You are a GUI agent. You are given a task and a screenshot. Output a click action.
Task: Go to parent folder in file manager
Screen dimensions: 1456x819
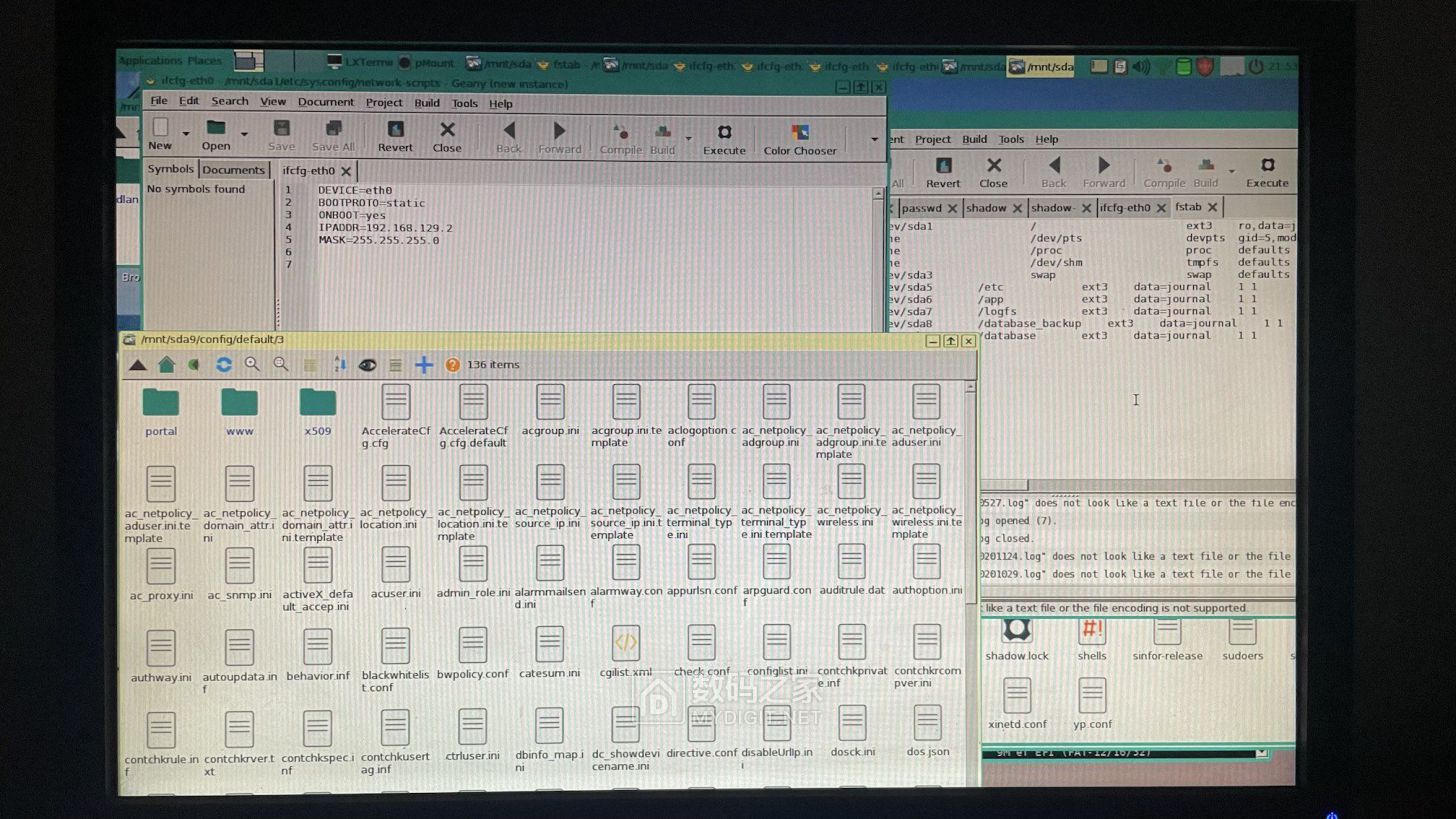click(138, 365)
